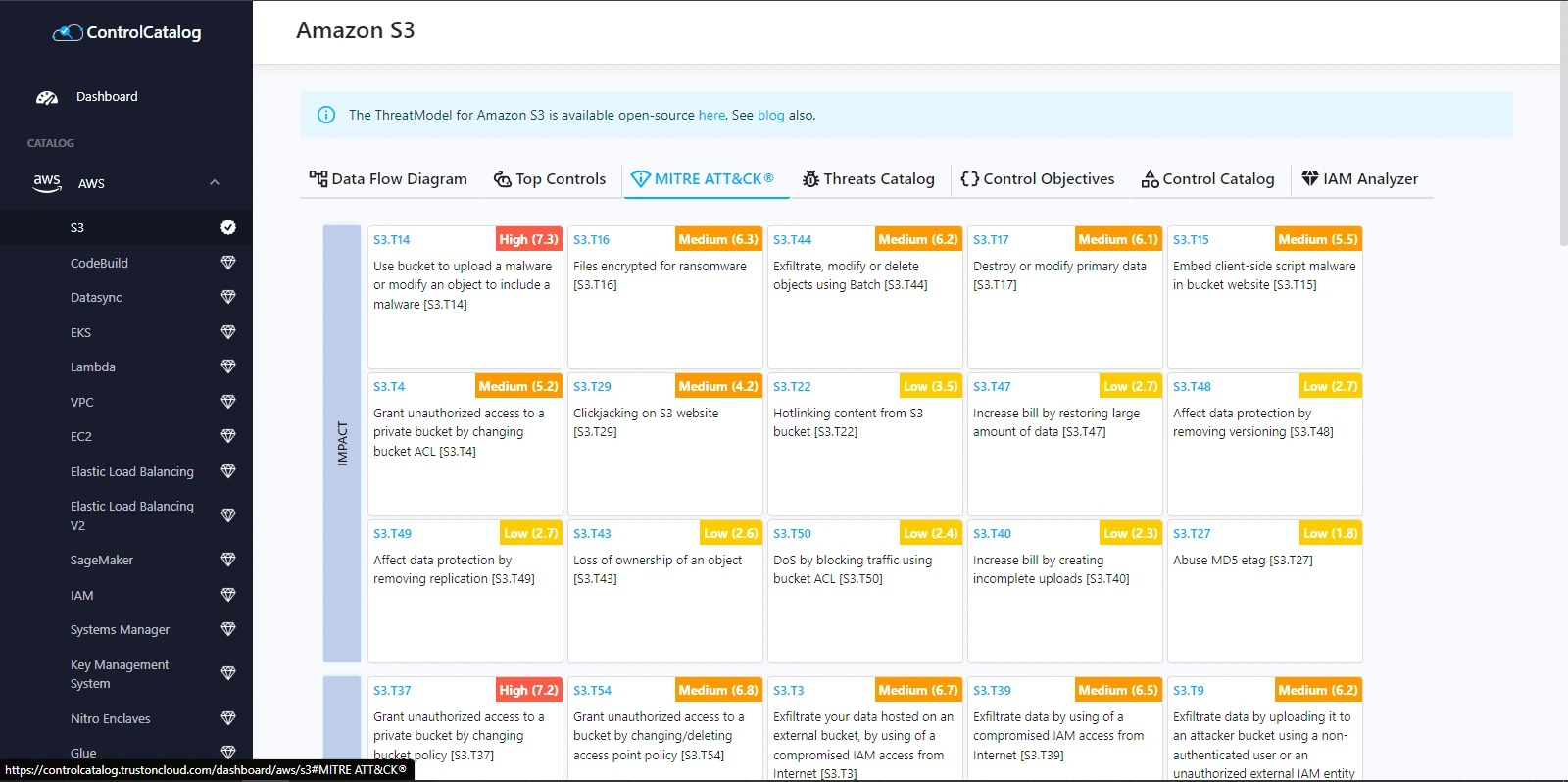Click the High (7.2) severity badge
The image size is (1568, 782).
528,690
